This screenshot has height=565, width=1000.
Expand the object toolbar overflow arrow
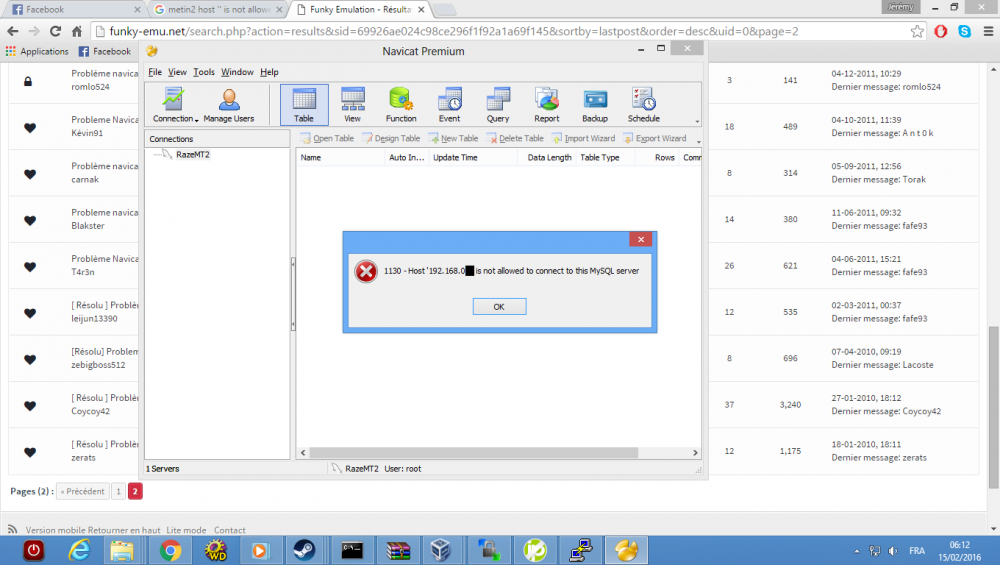[698, 142]
